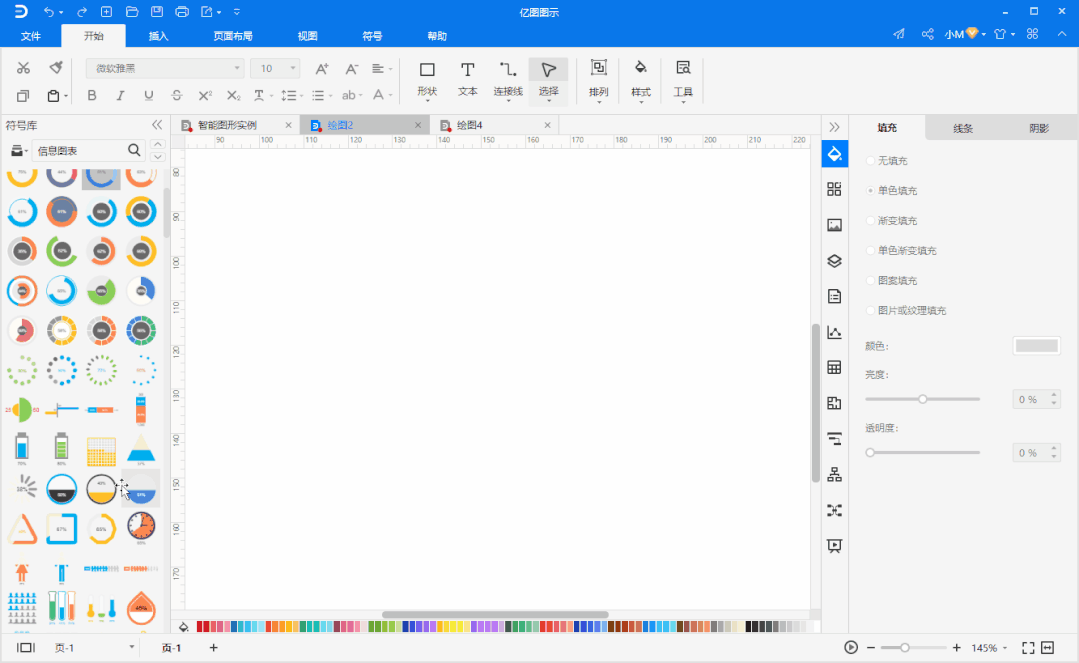Click the Format Painter icon
Image resolution: width=1079 pixels, height=663 pixels.
click(x=56, y=67)
